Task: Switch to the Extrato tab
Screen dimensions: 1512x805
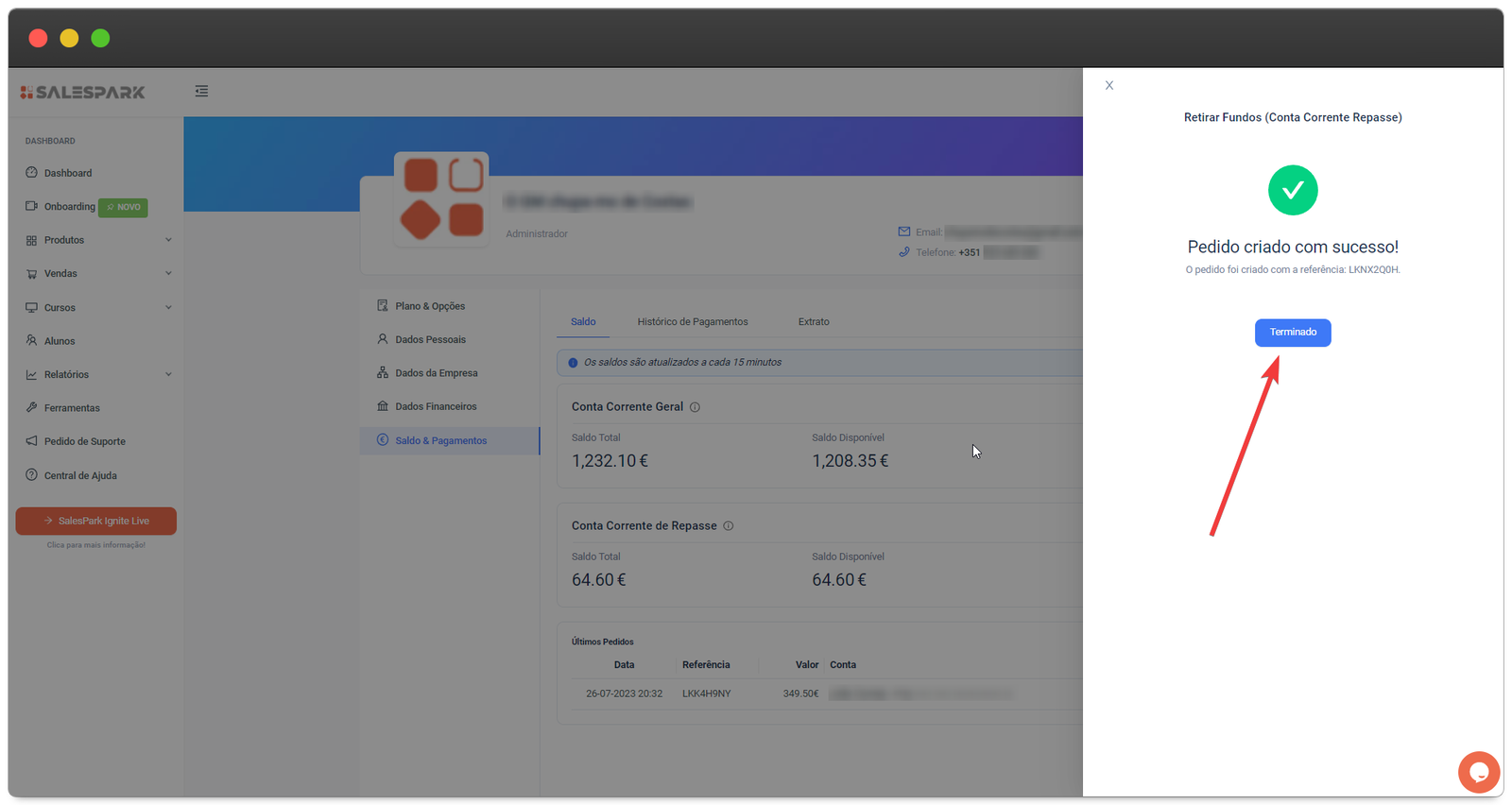Action: (x=814, y=322)
